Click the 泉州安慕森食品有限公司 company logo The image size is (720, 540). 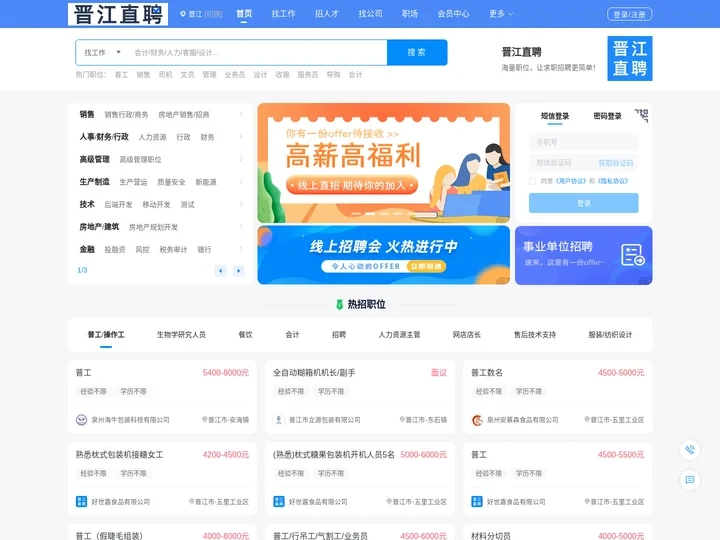click(x=477, y=420)
